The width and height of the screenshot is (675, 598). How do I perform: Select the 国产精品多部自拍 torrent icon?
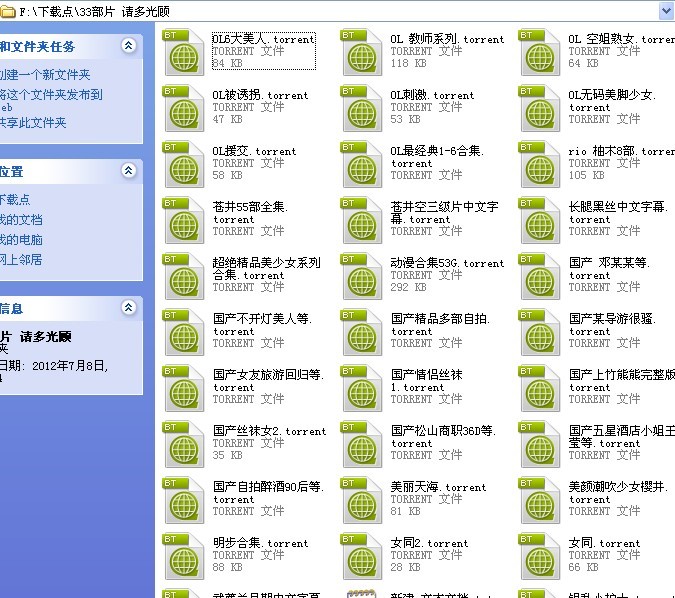coord(362,332)
